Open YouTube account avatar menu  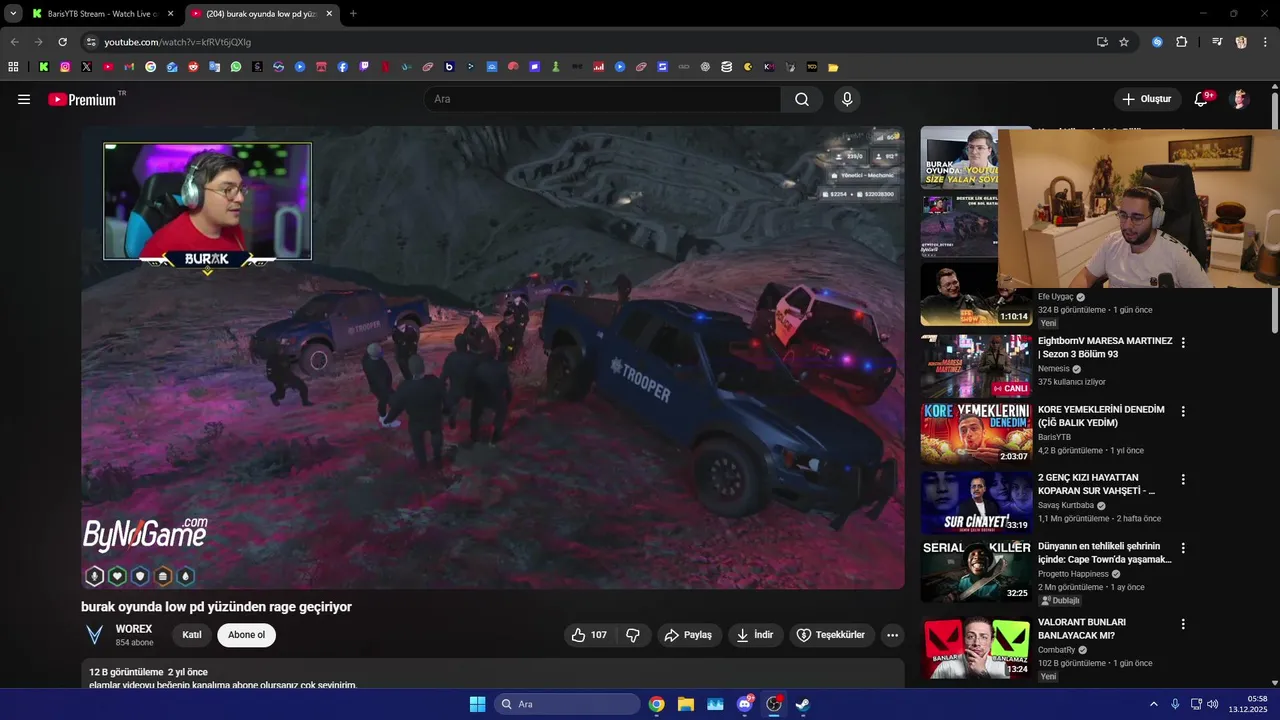(x=1240, y=99)
